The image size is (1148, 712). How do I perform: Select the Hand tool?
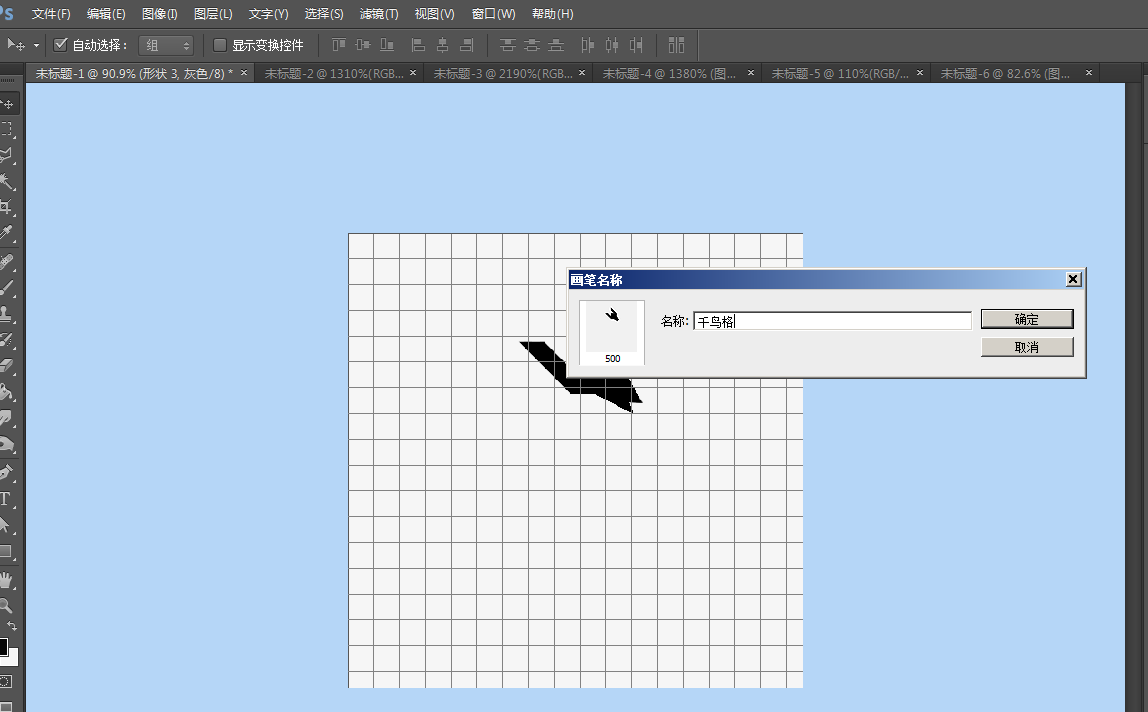pyautogui.click(x=7, y=580)
